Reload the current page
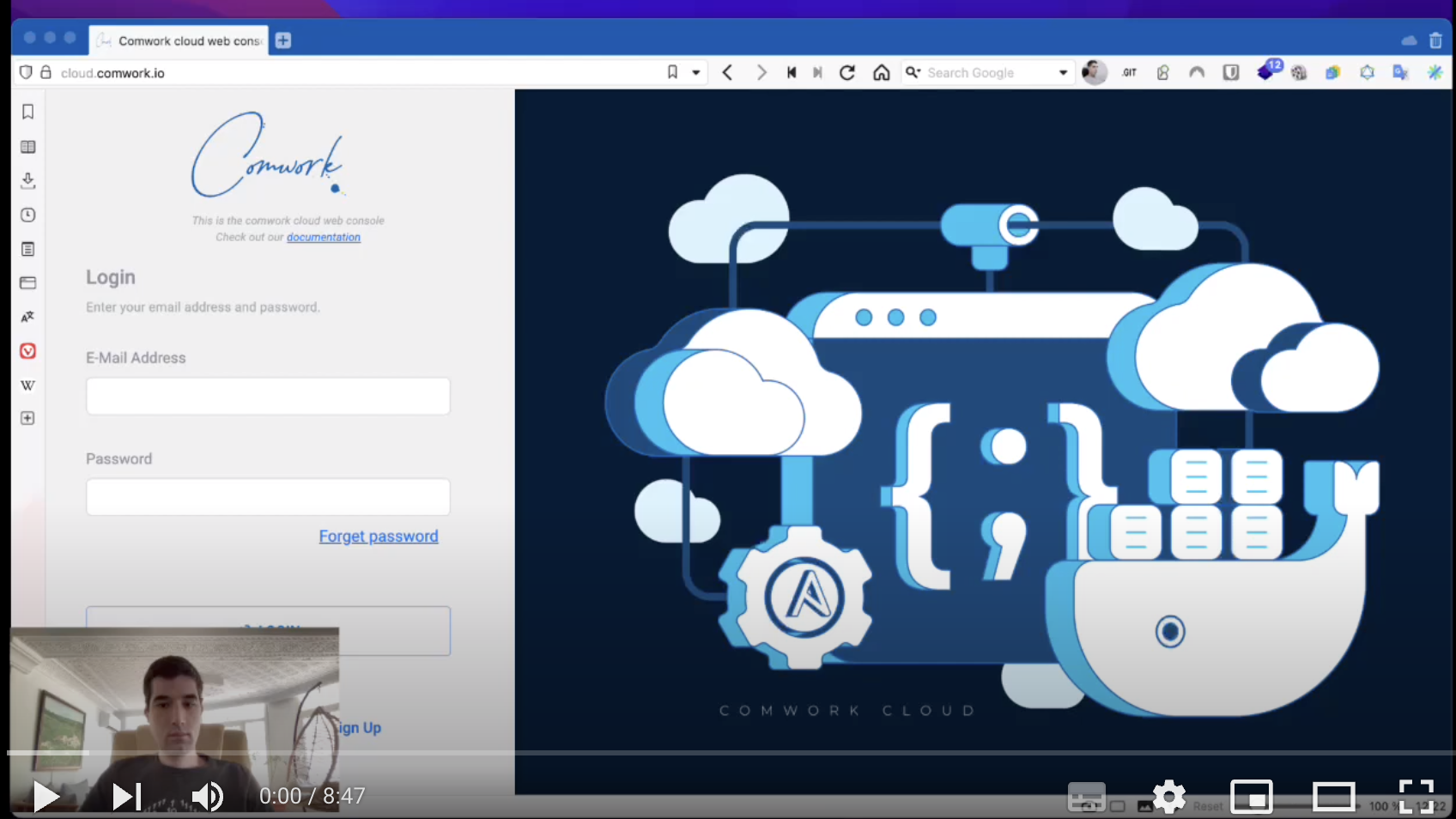 tap(847, 73)
